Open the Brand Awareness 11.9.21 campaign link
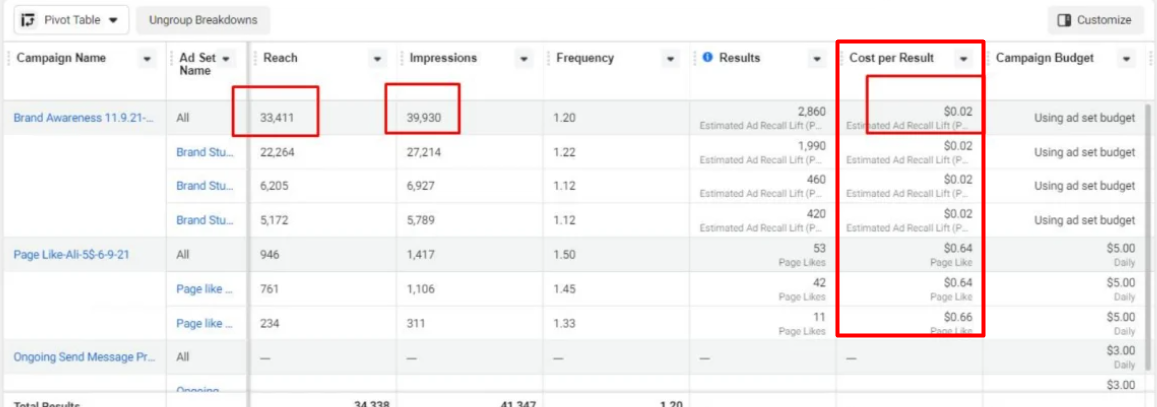This screenshot has height=407, width=1157. click(83, 118)
